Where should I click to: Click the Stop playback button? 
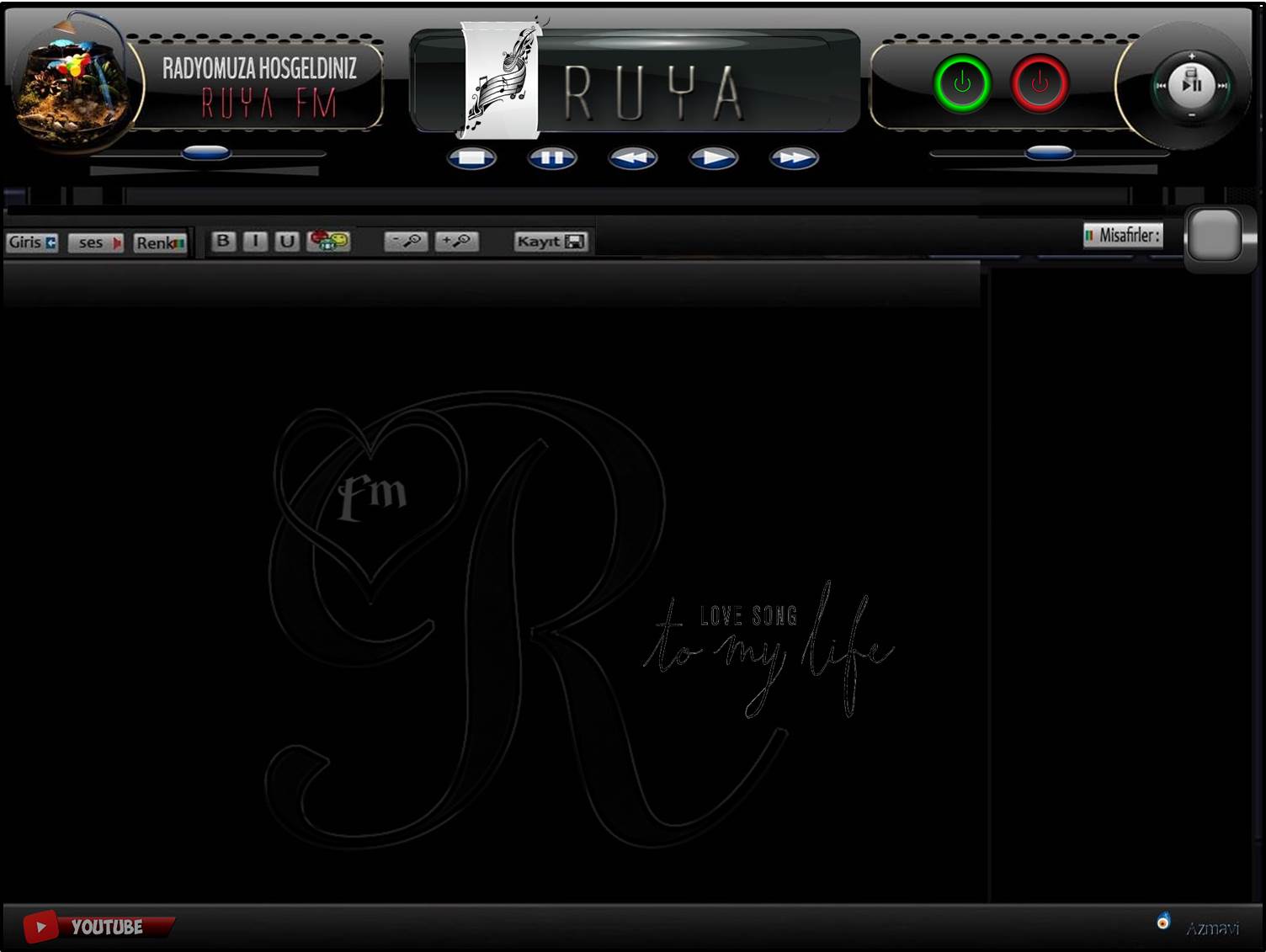point(471,157)
